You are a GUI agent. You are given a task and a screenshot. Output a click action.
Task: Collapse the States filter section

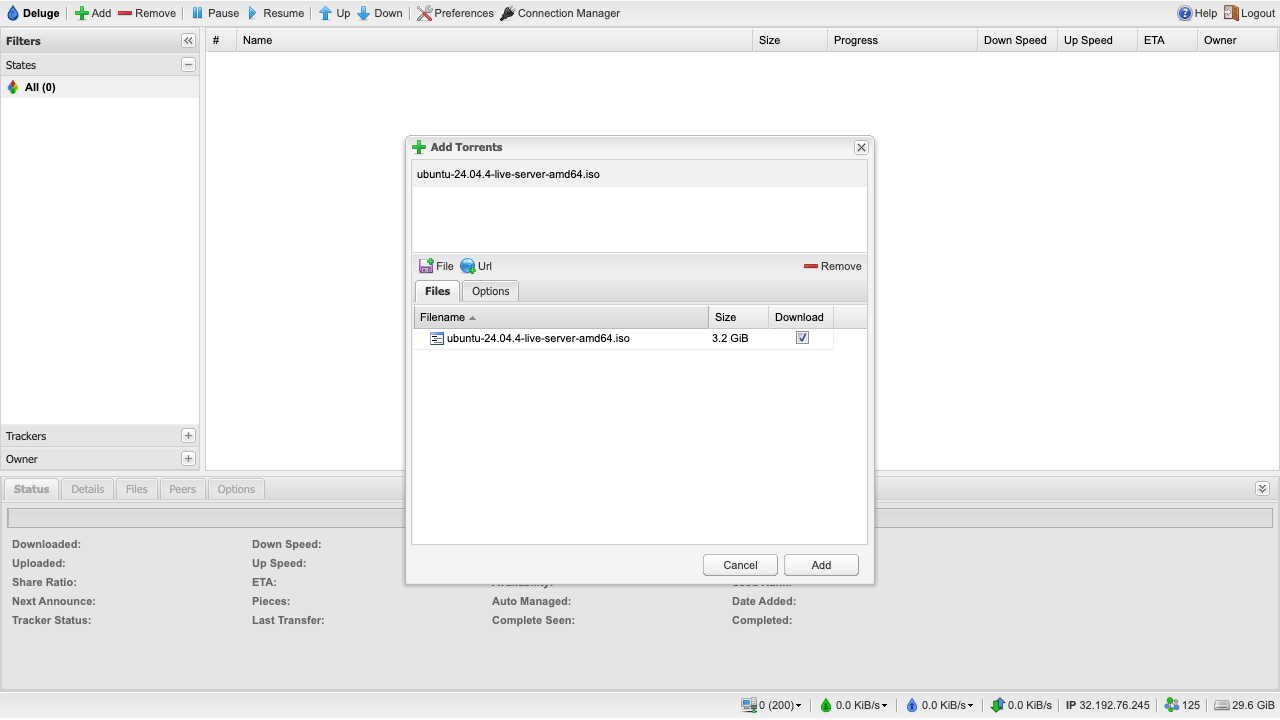(188, 65)
